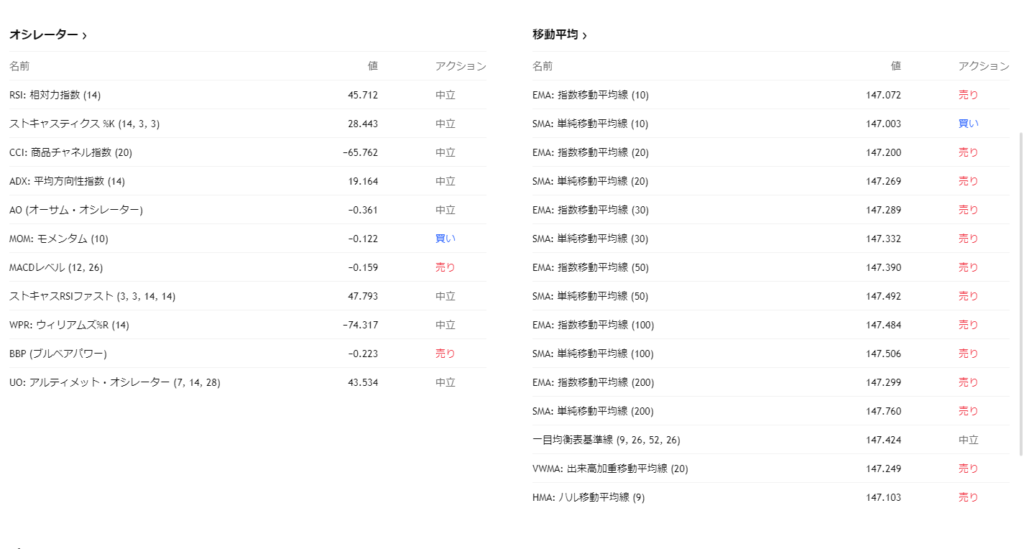Image resolution: width=1024 pixels, height=549 pixels.
Task: Click the SMA (200) value 147.760
Action: (883, 411)
